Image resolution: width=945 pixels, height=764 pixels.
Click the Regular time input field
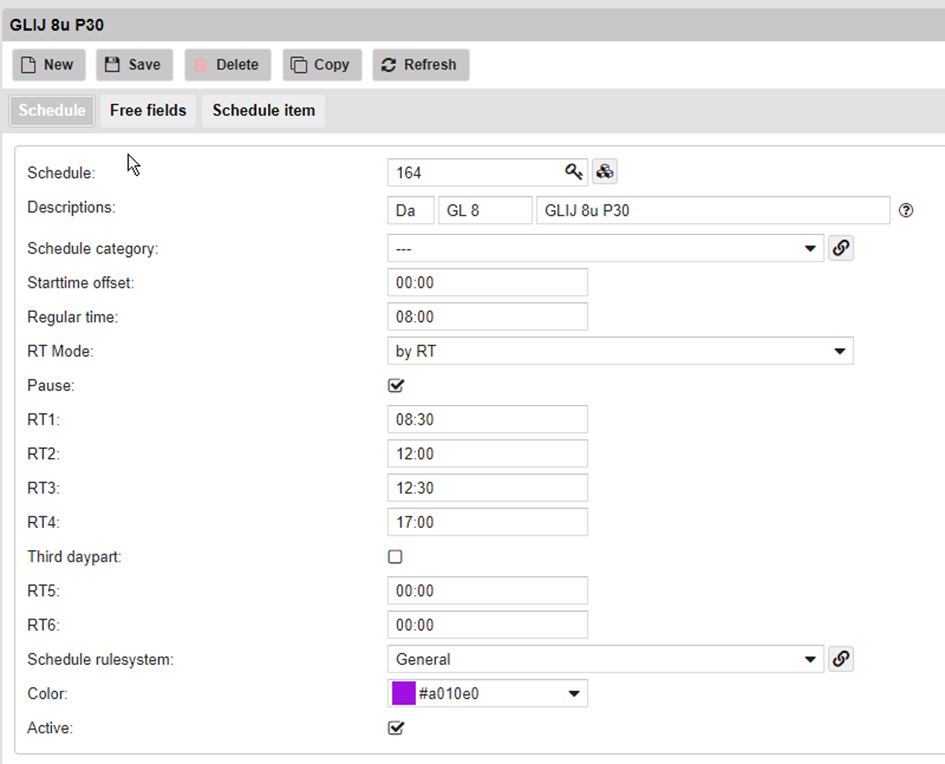(487, 317)
